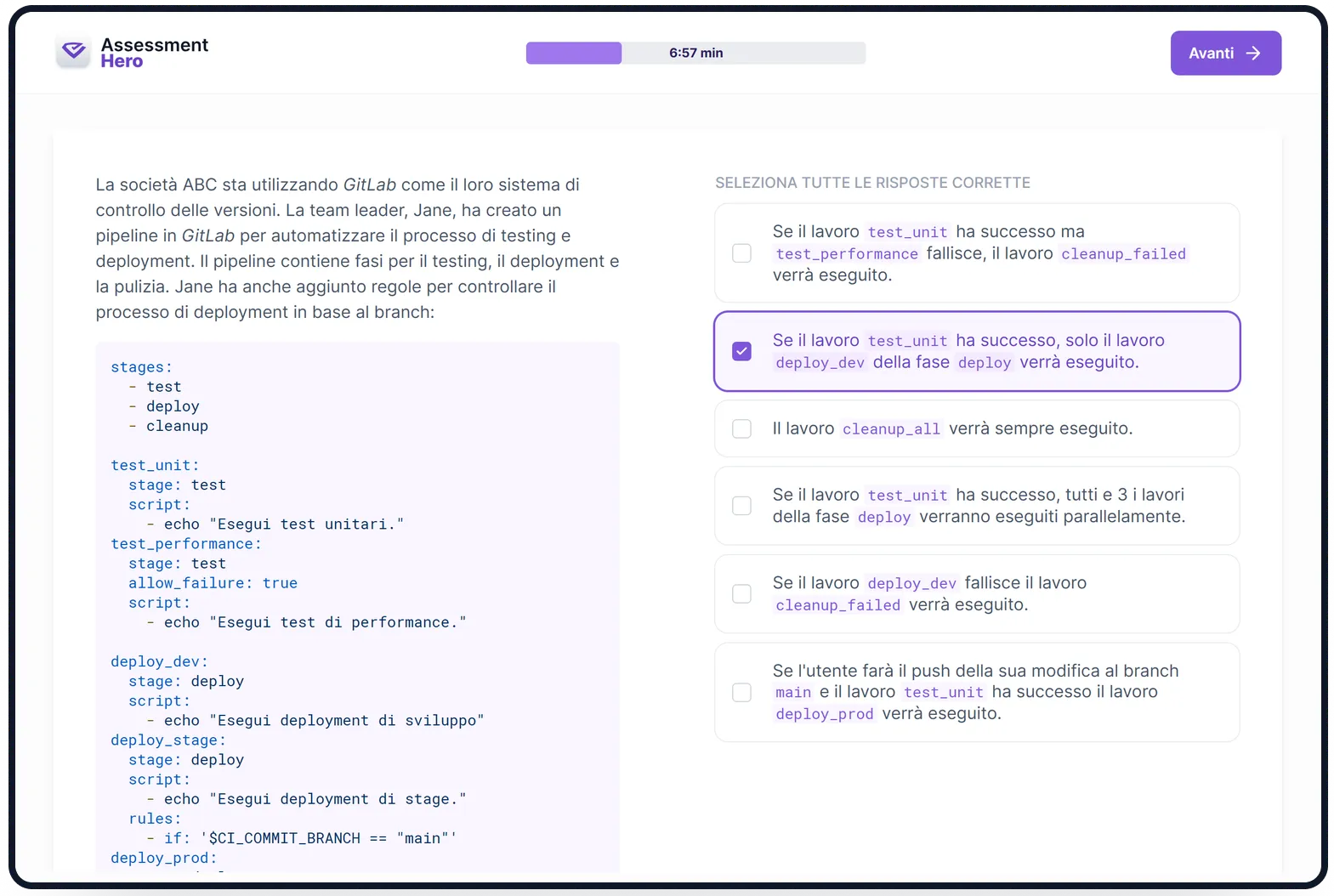Screen dimensions: 1334x896
Task: Click the 'Assessment Hero' brand text
Action: click(154, 53)
